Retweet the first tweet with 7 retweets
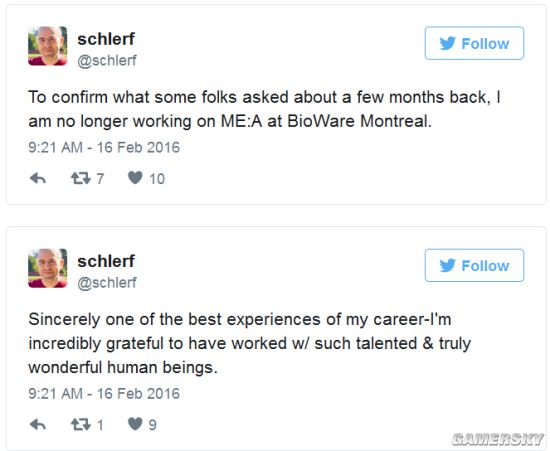Image resolution: width=550 pixels, height=451 pixels. tap(81, 179)
